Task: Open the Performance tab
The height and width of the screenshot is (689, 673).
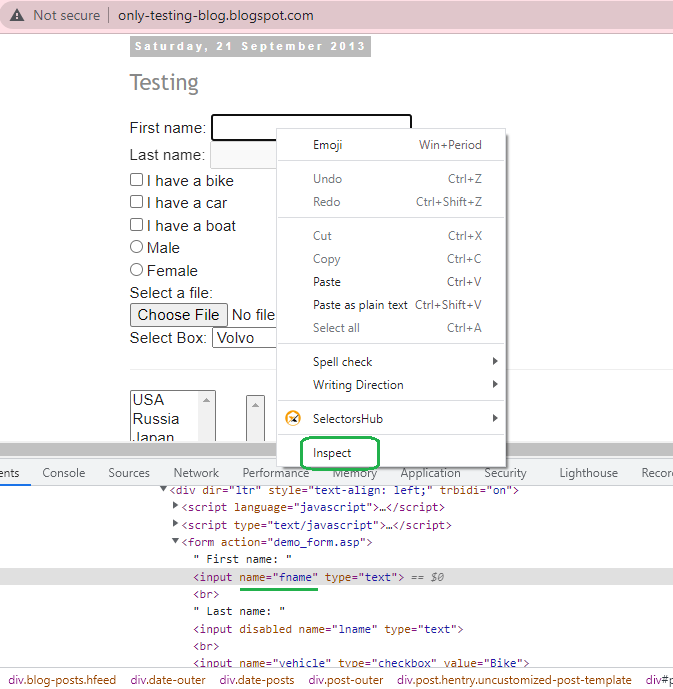Action: (x=276, y=473)
